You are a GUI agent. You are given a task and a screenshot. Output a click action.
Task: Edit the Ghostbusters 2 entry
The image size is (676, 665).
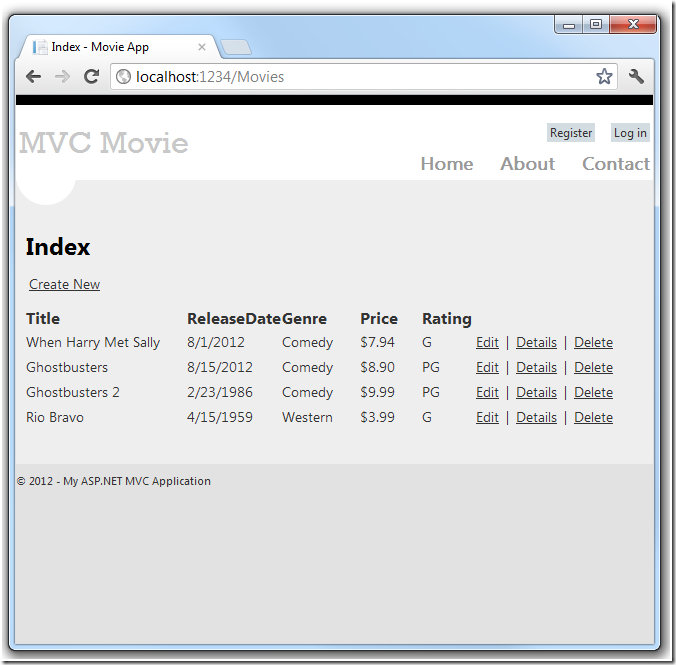[487, 393]
